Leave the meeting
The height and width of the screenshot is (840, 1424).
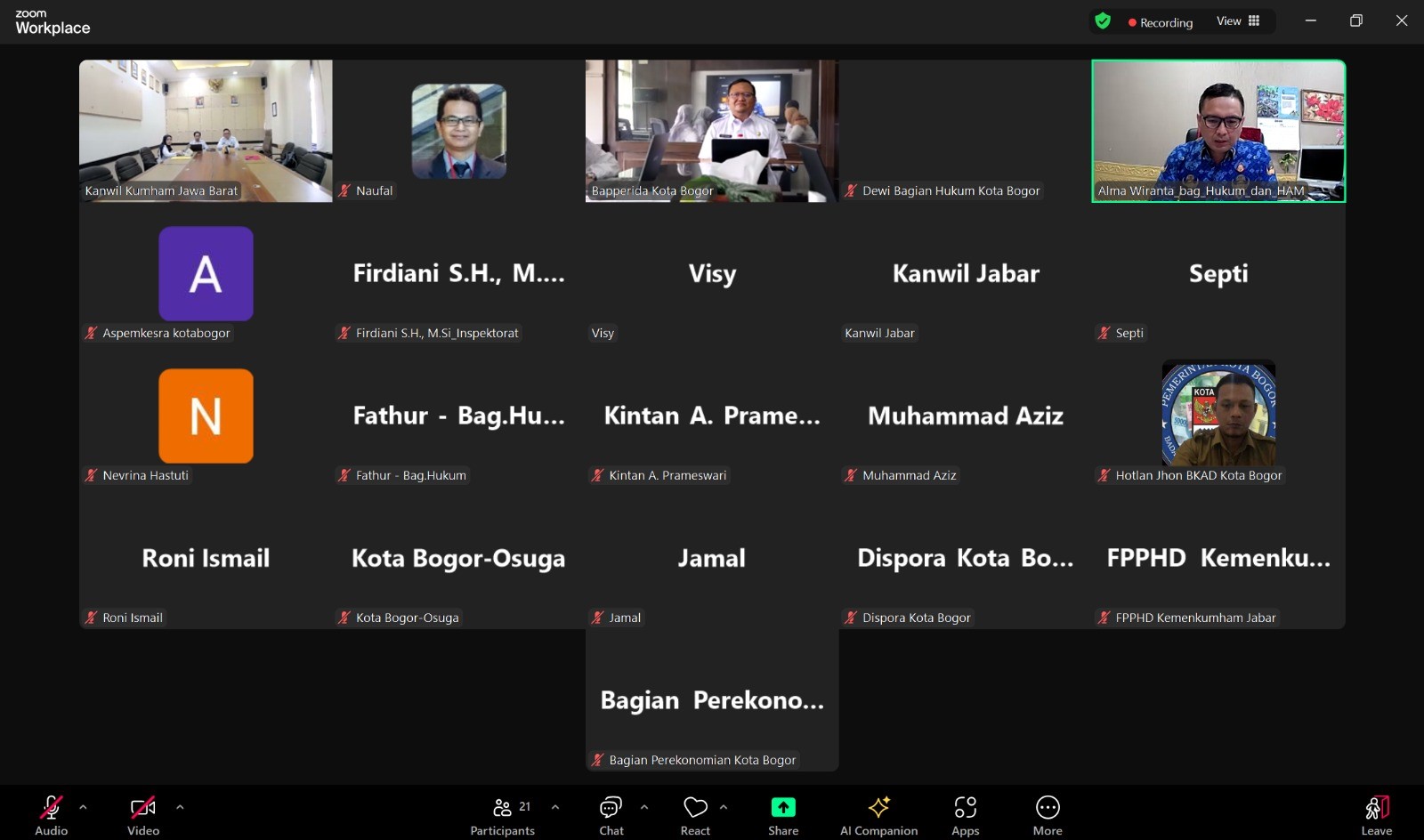(1376, 814)
